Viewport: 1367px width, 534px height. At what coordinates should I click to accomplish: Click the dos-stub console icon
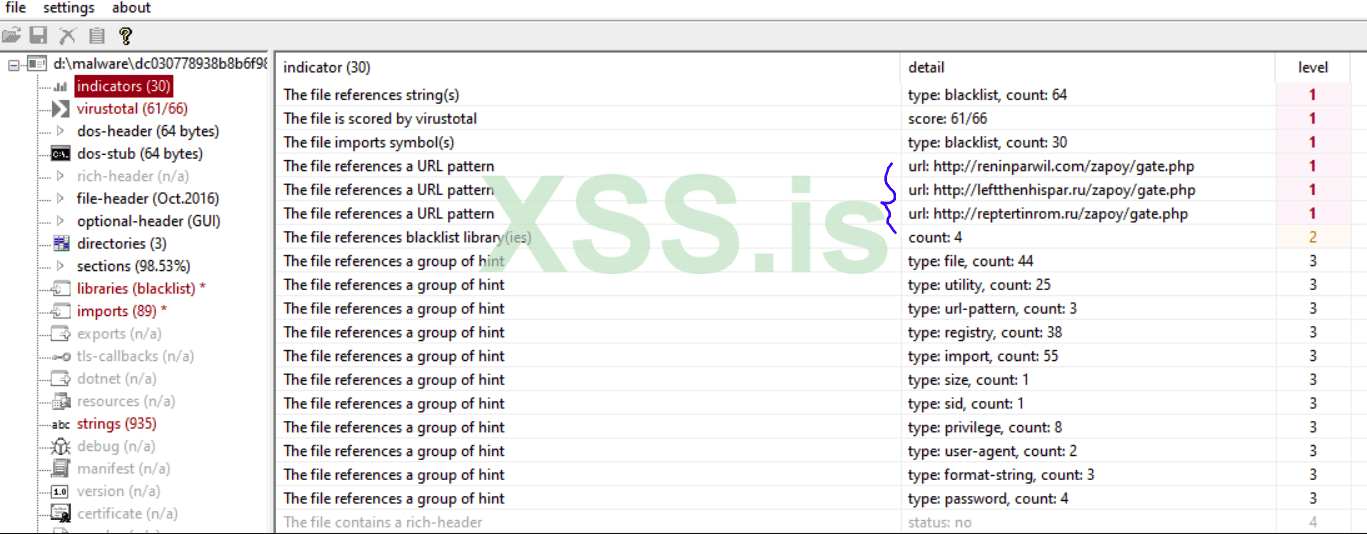click(x=60, y=154)
